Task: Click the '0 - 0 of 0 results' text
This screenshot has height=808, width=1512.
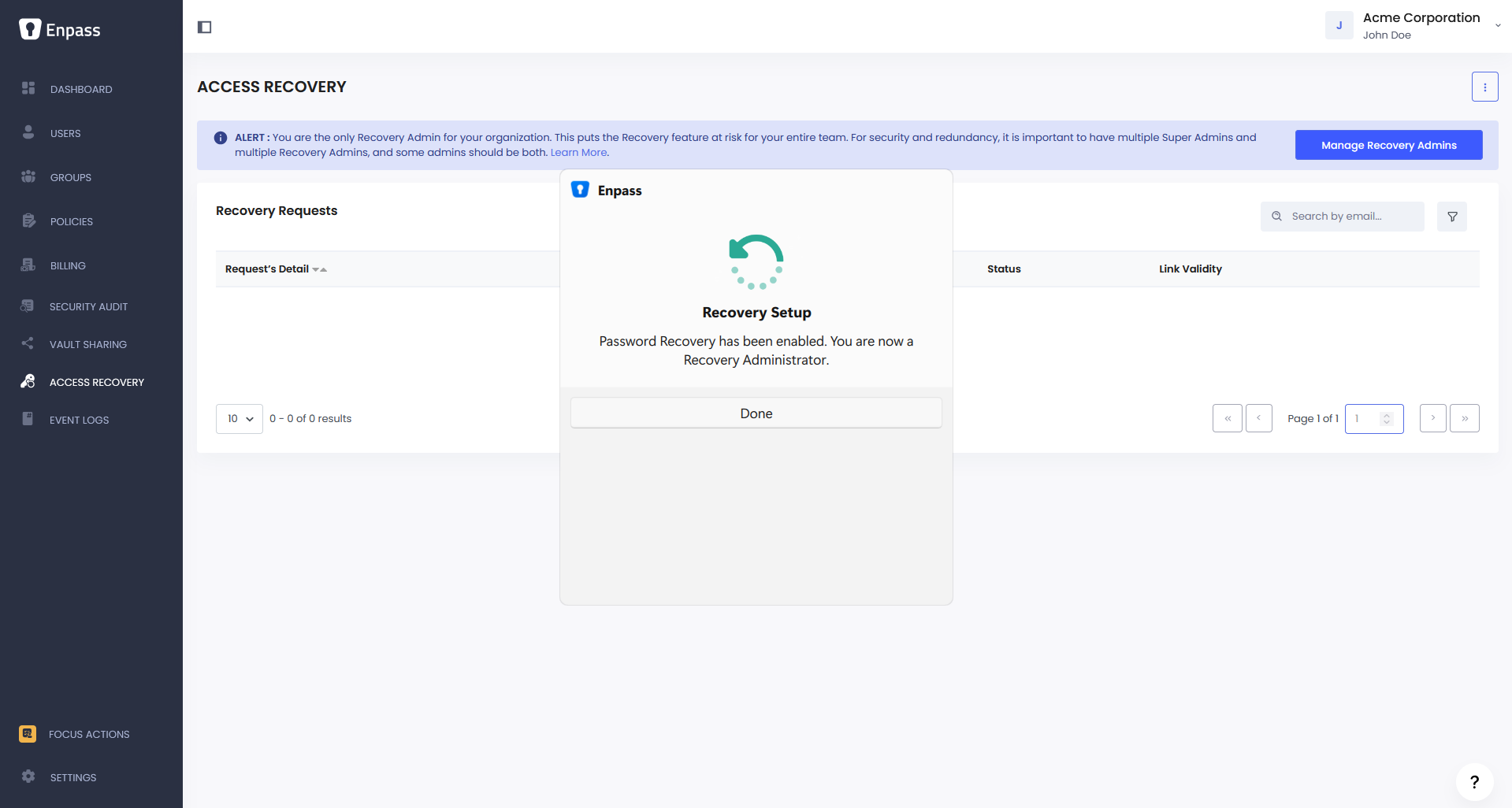Action: tap(310, 419)
